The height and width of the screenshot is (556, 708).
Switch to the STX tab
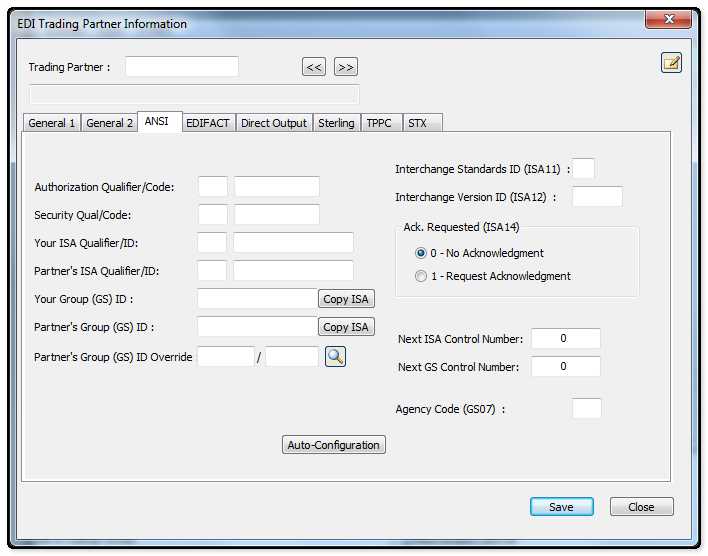[417, 123]
